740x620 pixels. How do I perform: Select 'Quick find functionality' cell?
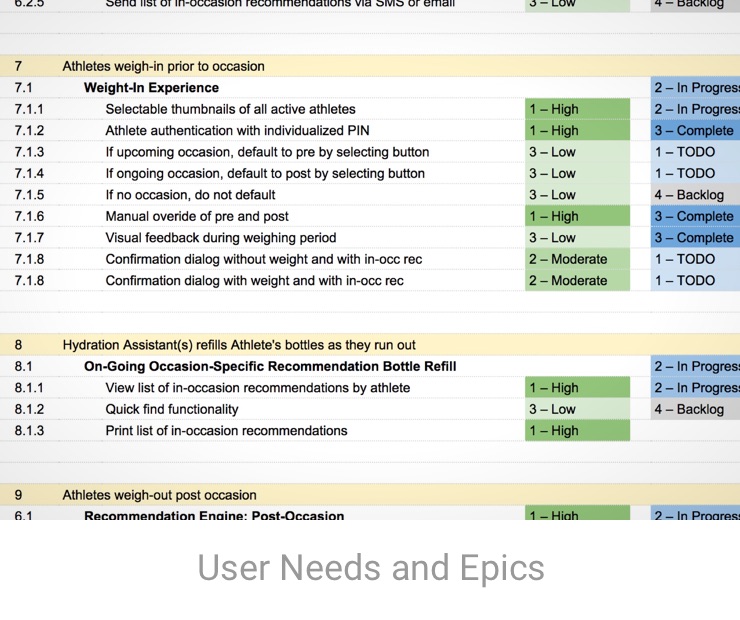(172, 409)
